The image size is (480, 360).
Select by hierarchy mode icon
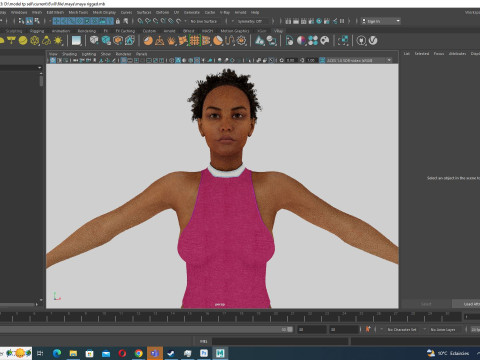[x=22, y=21]
